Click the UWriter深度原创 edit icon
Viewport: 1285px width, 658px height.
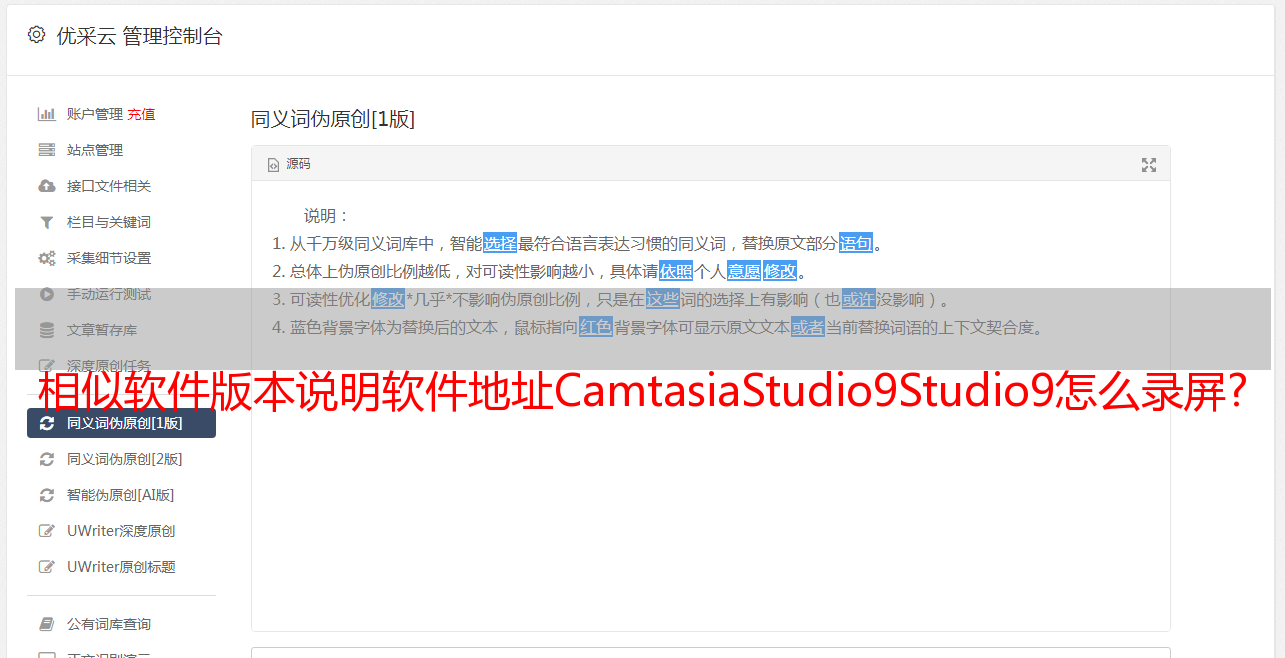pyautogui.click(x=46, y=531)
